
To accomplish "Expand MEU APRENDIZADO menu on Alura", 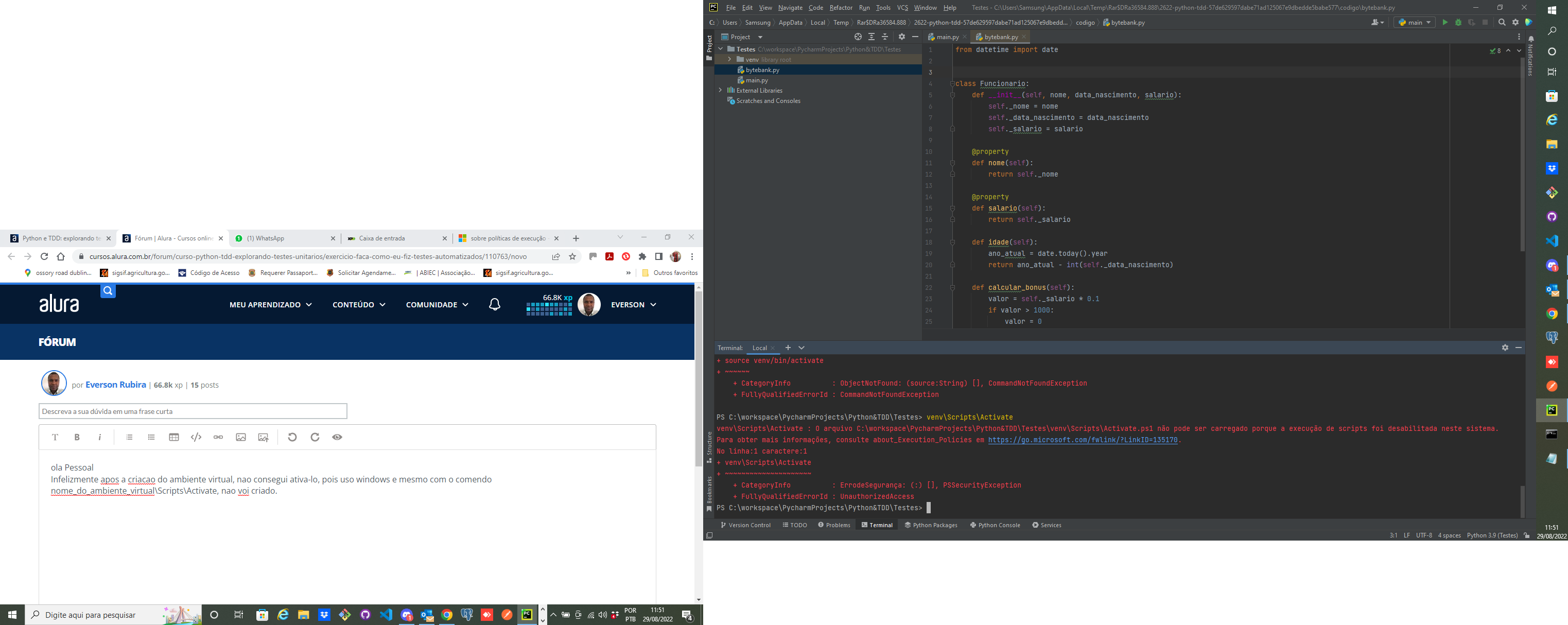I will (270, 304).
